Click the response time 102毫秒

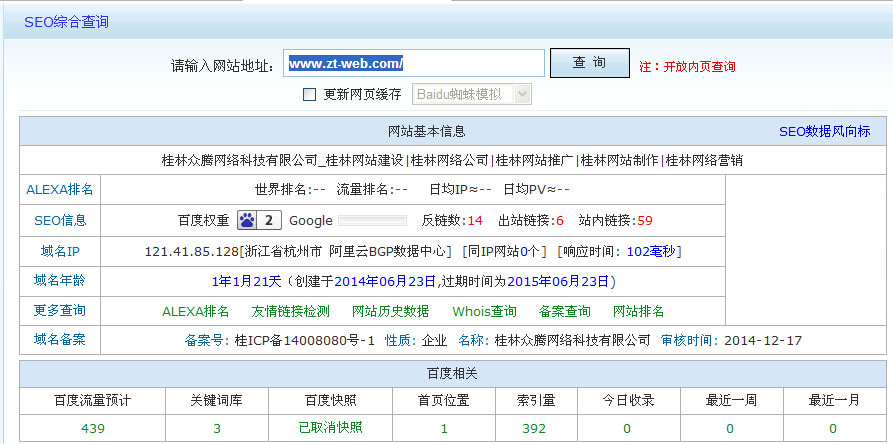coord(651,251)
